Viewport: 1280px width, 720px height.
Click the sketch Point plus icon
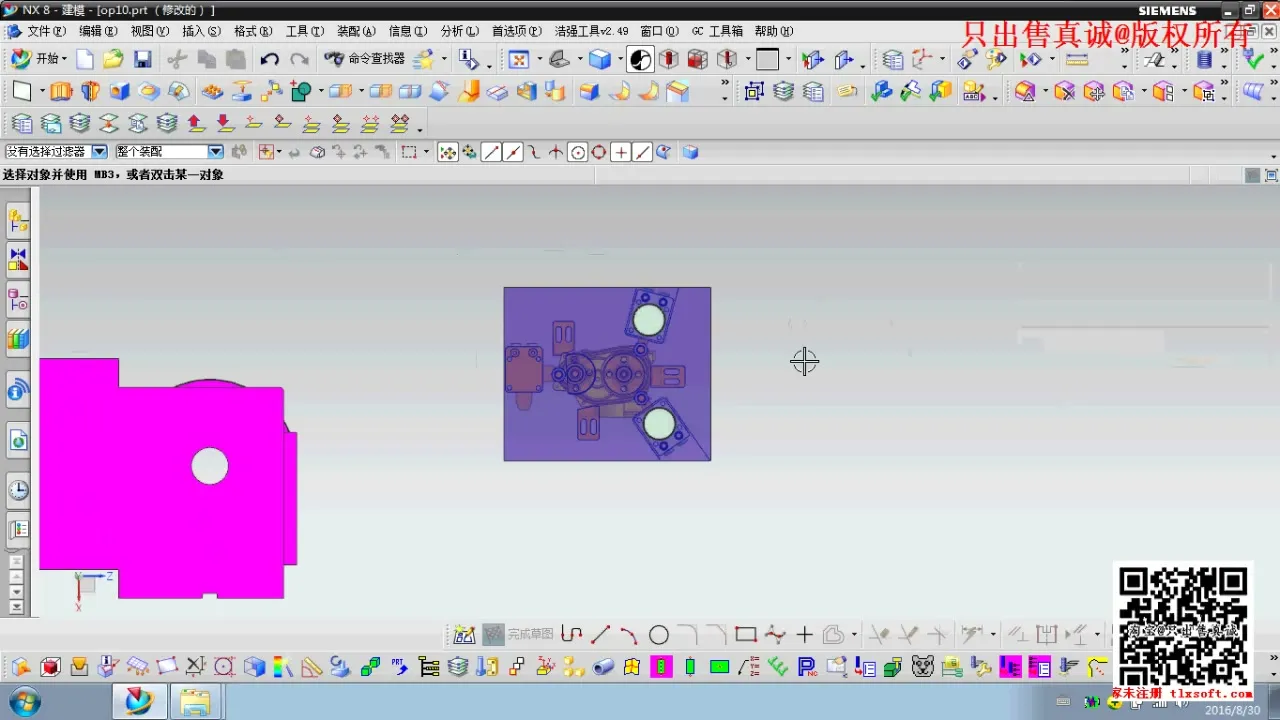click(804, 635)
